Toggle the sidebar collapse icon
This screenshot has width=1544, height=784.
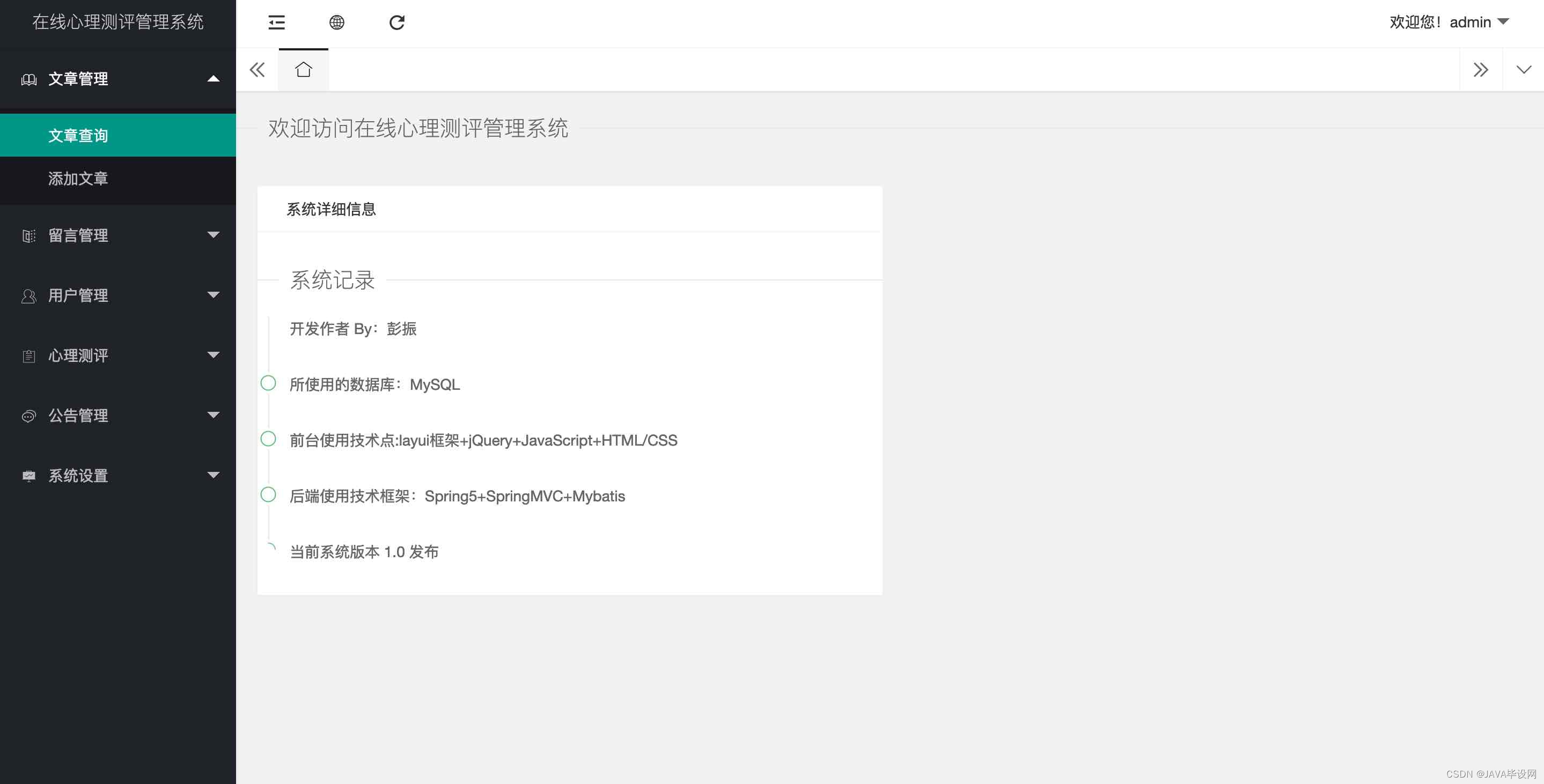tap(276, 23)
